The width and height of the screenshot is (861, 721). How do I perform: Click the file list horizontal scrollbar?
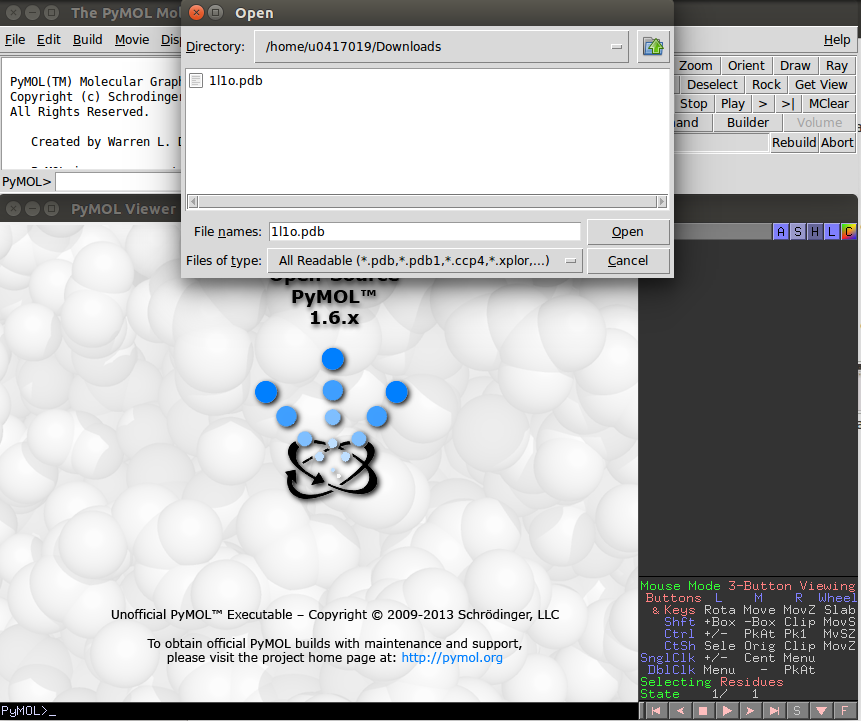tap(427, 202)
